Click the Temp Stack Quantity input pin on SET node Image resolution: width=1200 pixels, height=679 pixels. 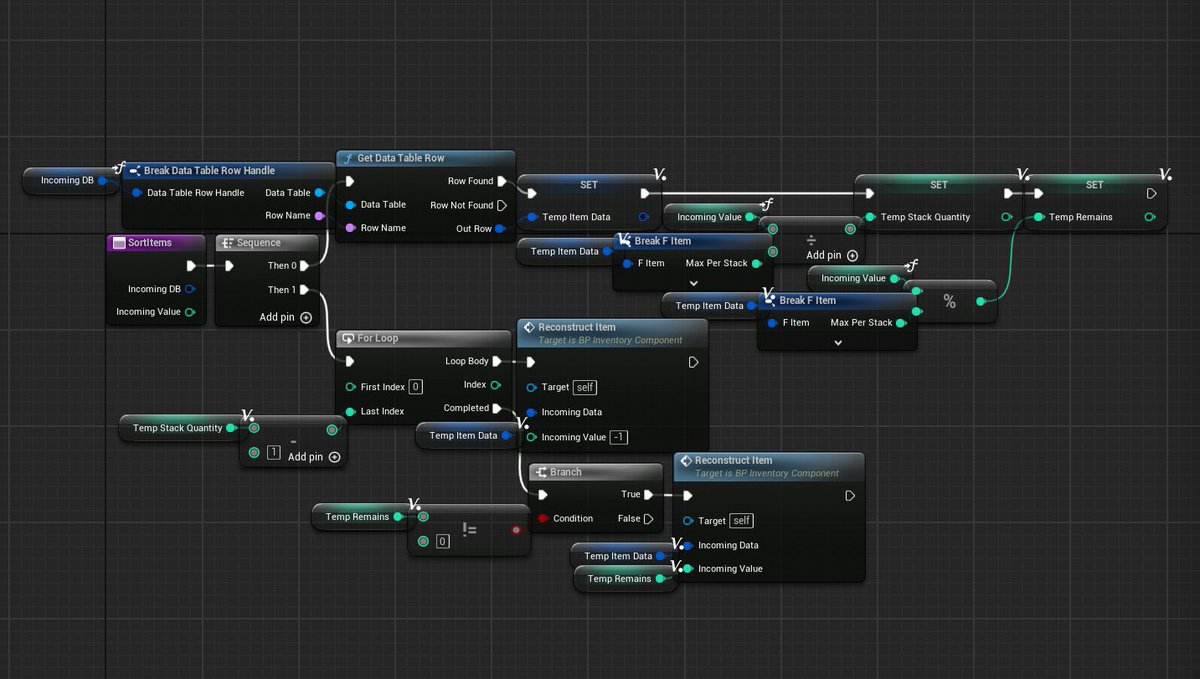870,217
